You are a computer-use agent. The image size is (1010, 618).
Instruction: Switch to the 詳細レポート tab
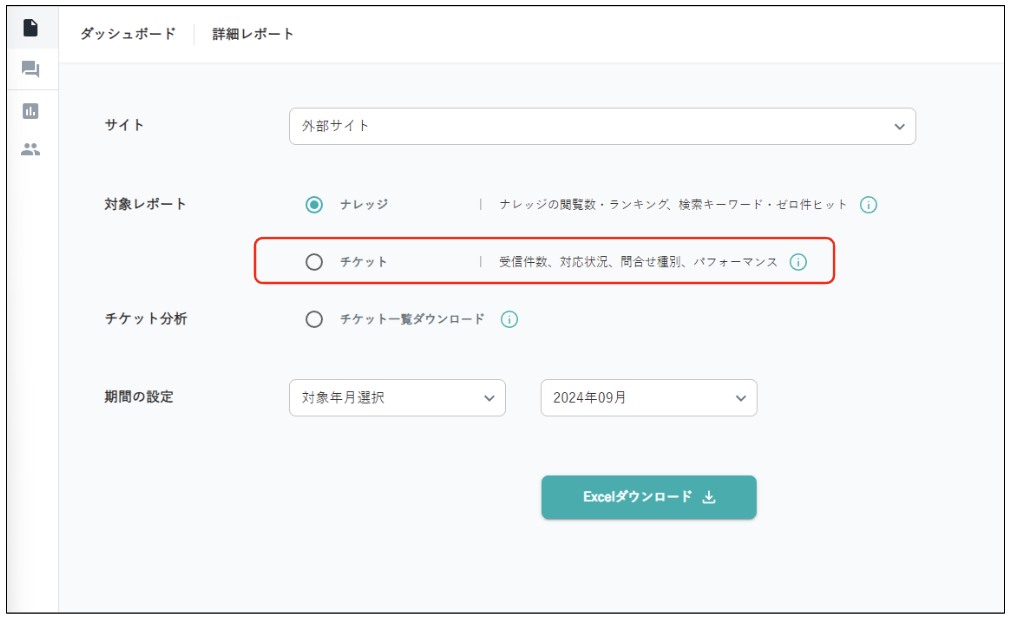pos(252,34)
